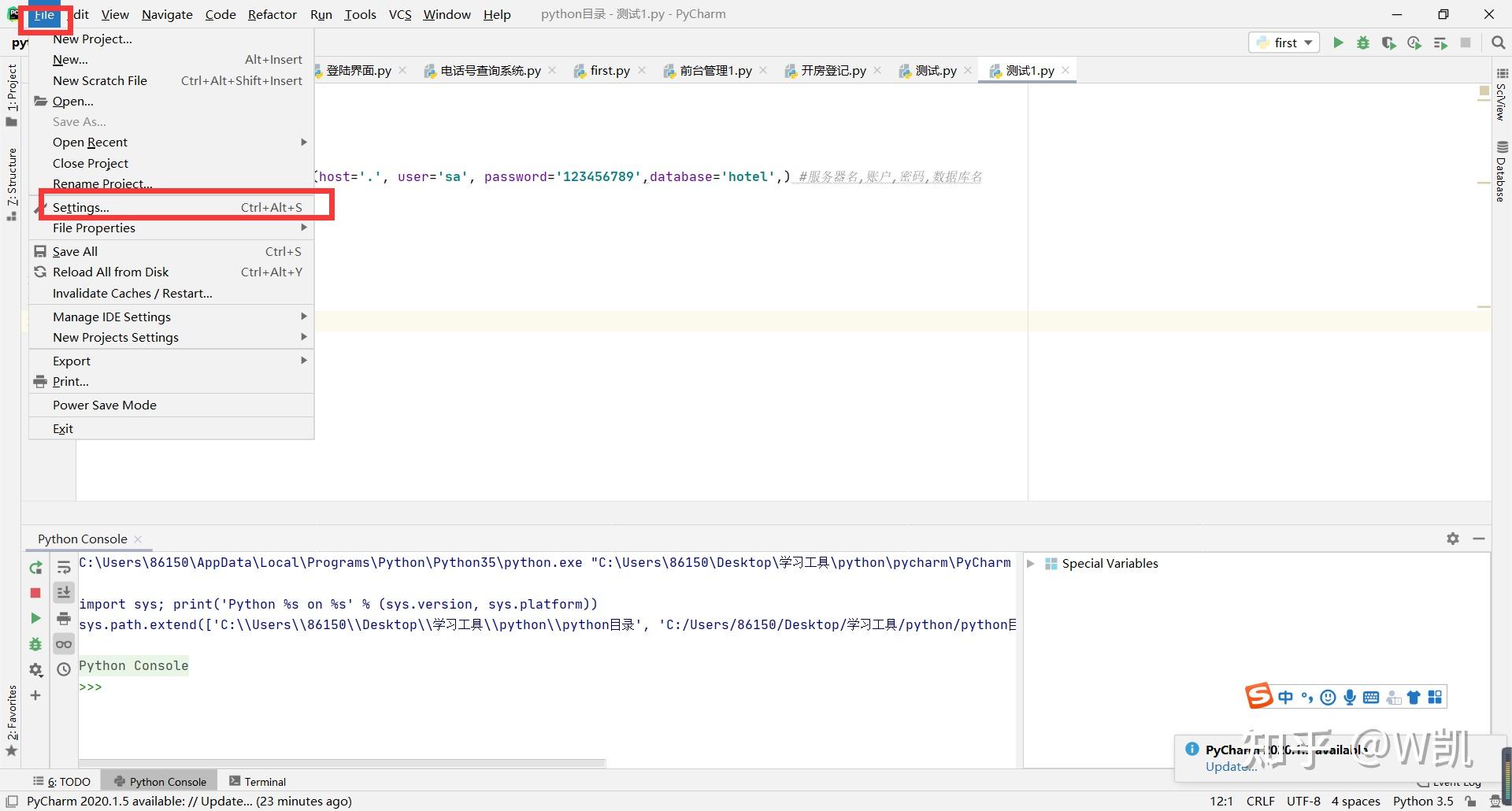Debug the 'first' configuration
Image resolution: width=1512 pixels, height=811 pixels.
point(1363,43)
